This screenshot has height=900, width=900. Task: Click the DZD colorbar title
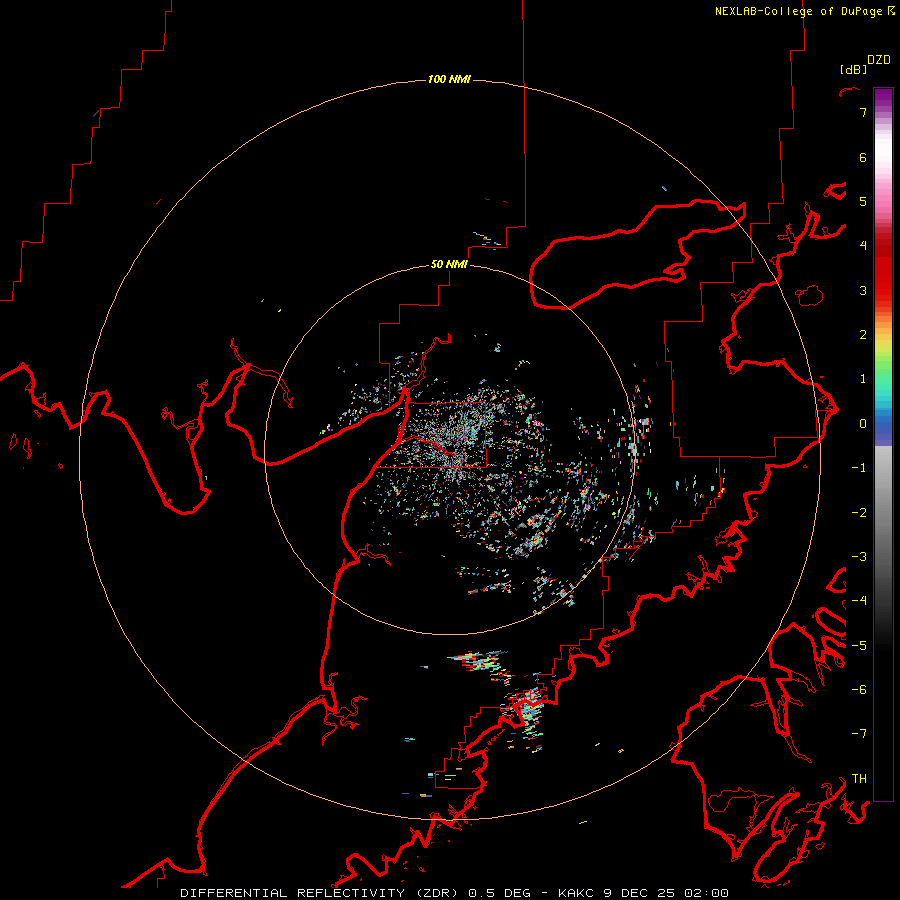tap(878, 60)
